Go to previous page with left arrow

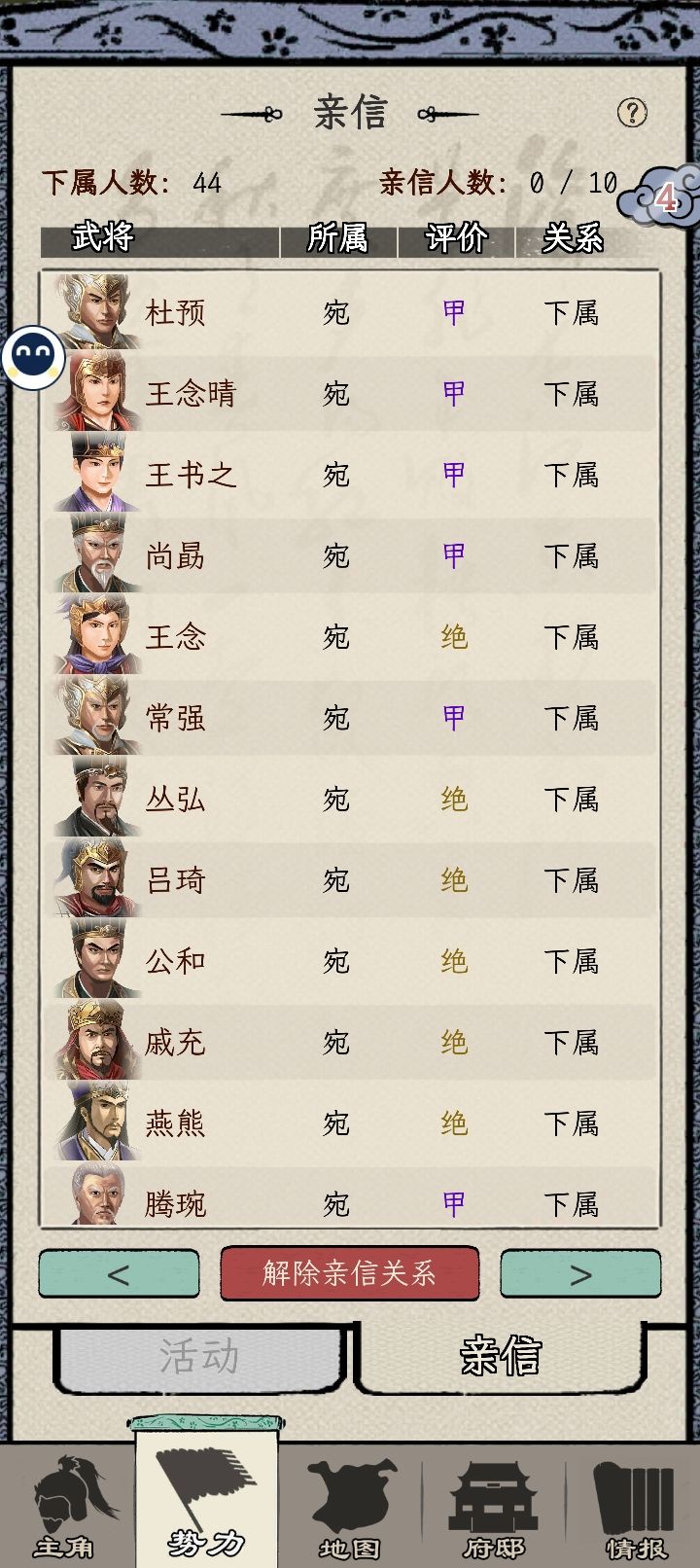coord(119,1274)
